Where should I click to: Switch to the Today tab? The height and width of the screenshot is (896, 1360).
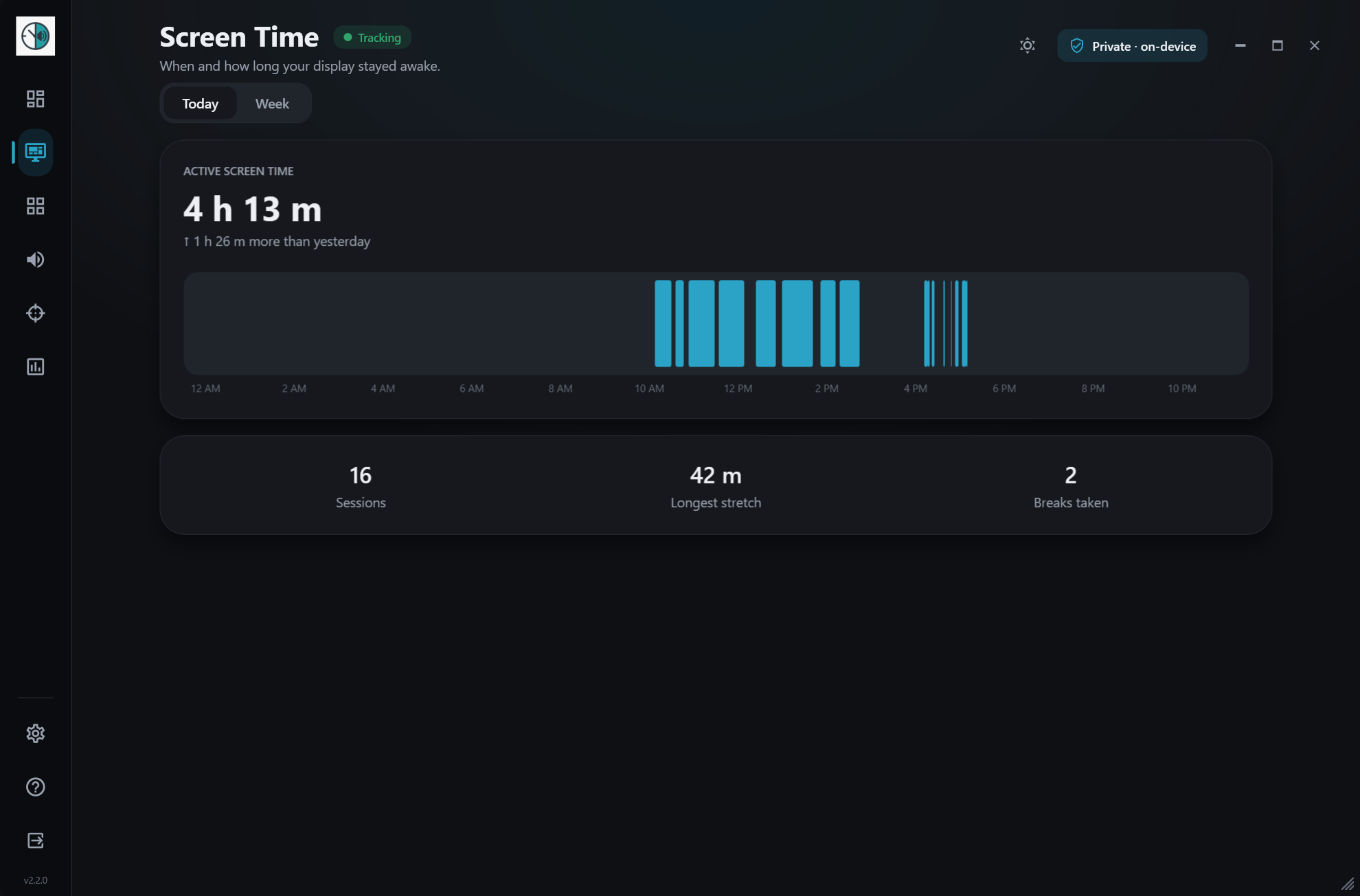[x=200, y=104]
